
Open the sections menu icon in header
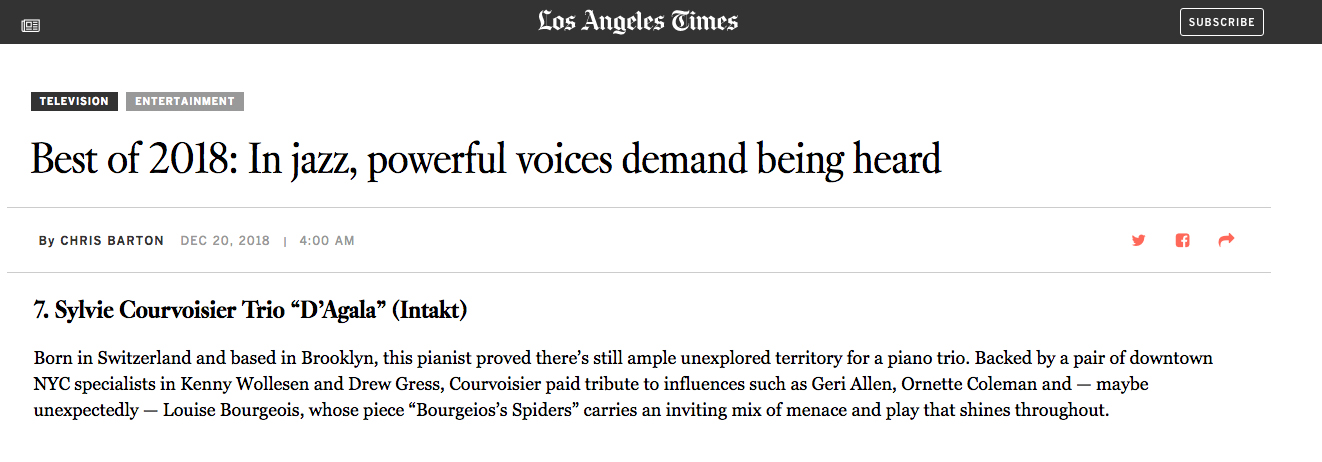click(31, 24)
